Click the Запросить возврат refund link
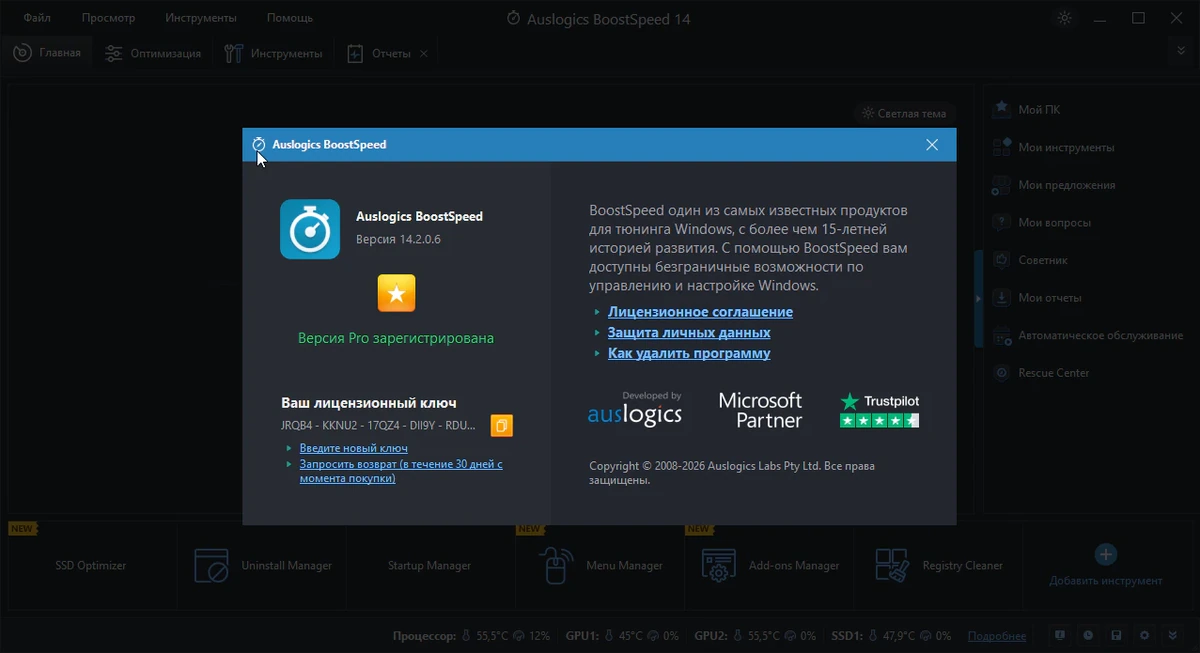 click(401, 471)
